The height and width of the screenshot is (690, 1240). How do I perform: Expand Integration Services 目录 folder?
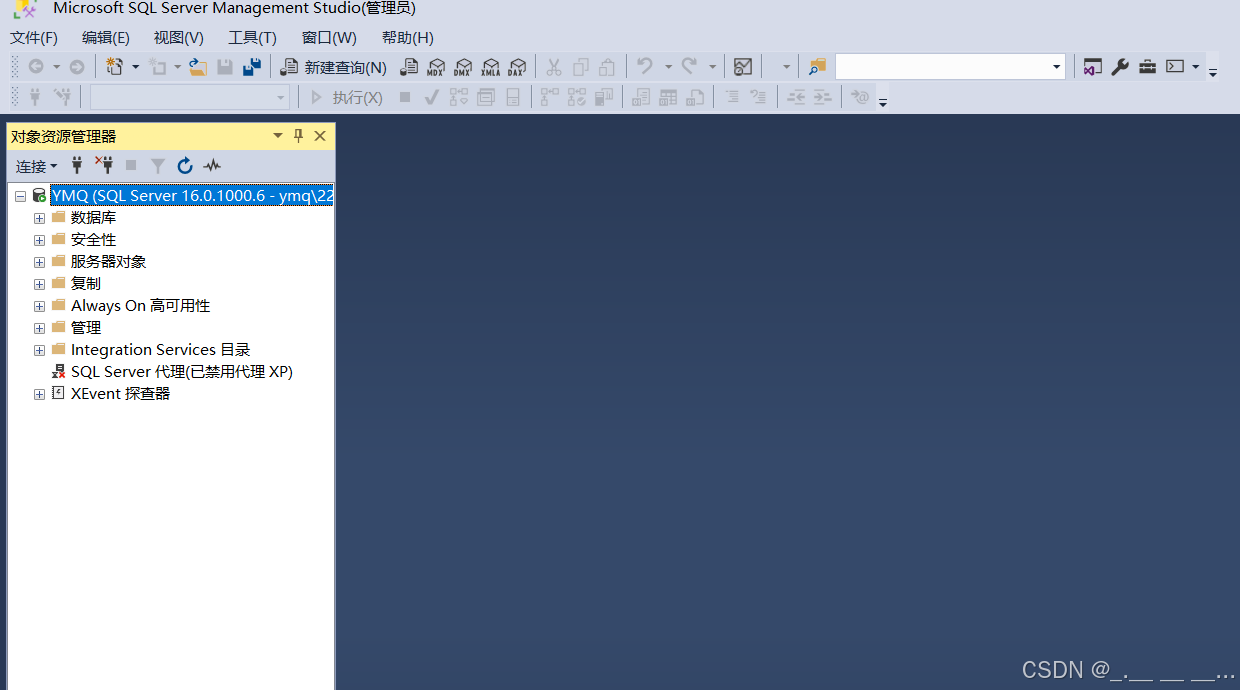(x=39, y=350)
